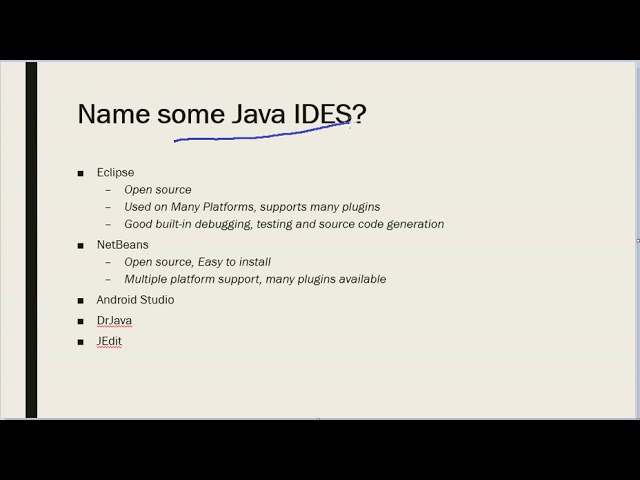Click the misspelled word "JEdit"
The image size is (640, 480).
(109, 341)
